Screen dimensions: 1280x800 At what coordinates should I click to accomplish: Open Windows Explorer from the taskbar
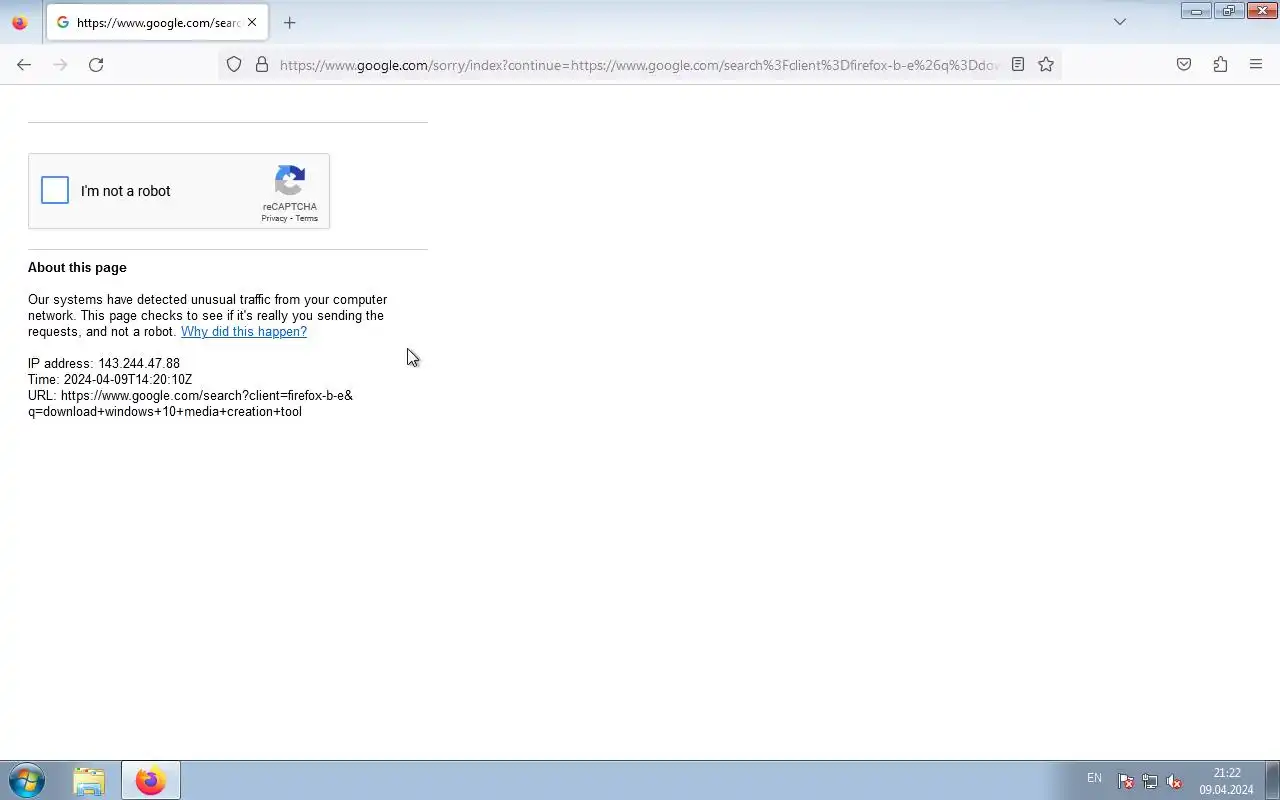[89, 780]
